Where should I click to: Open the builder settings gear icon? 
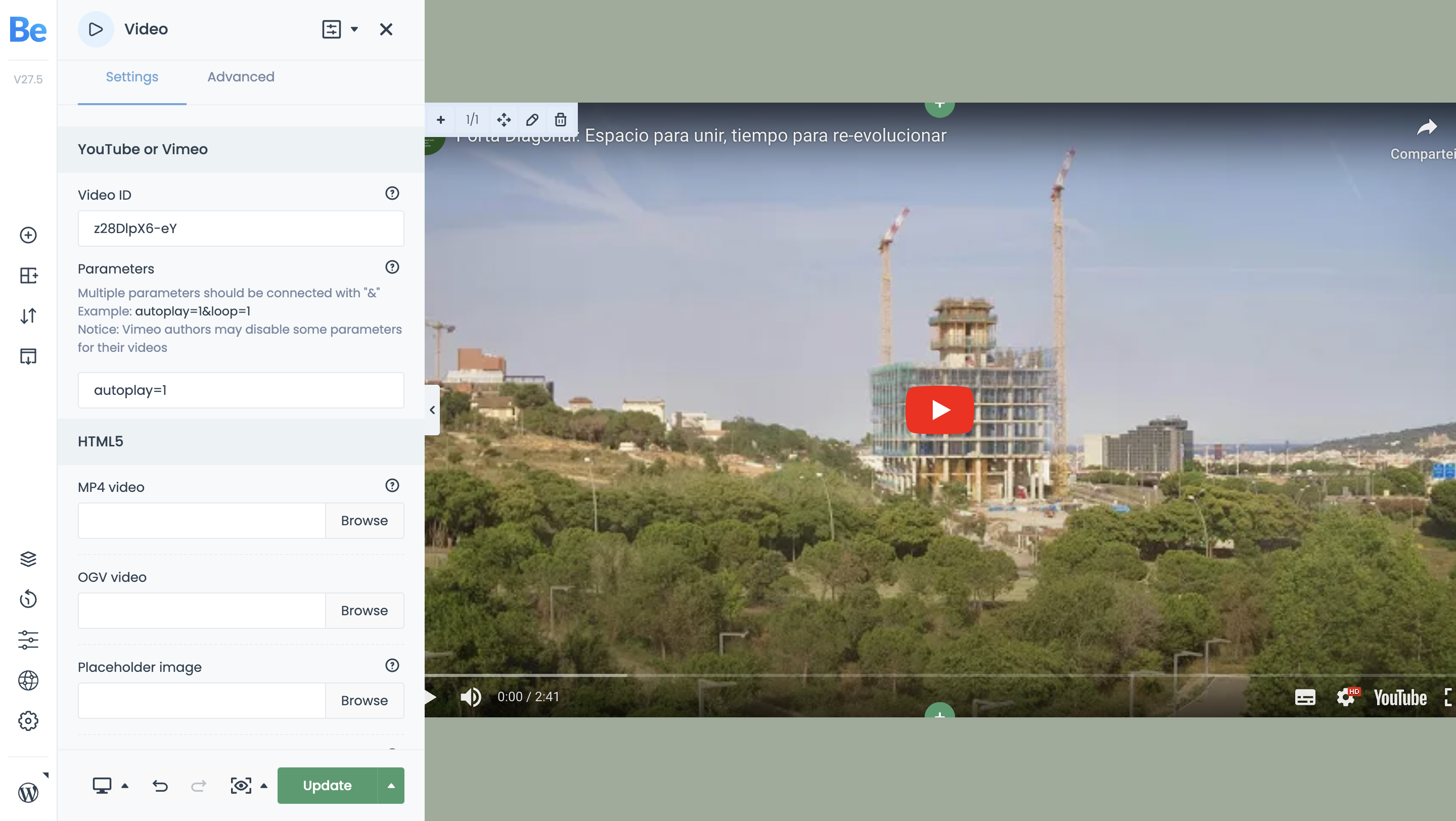28,721
